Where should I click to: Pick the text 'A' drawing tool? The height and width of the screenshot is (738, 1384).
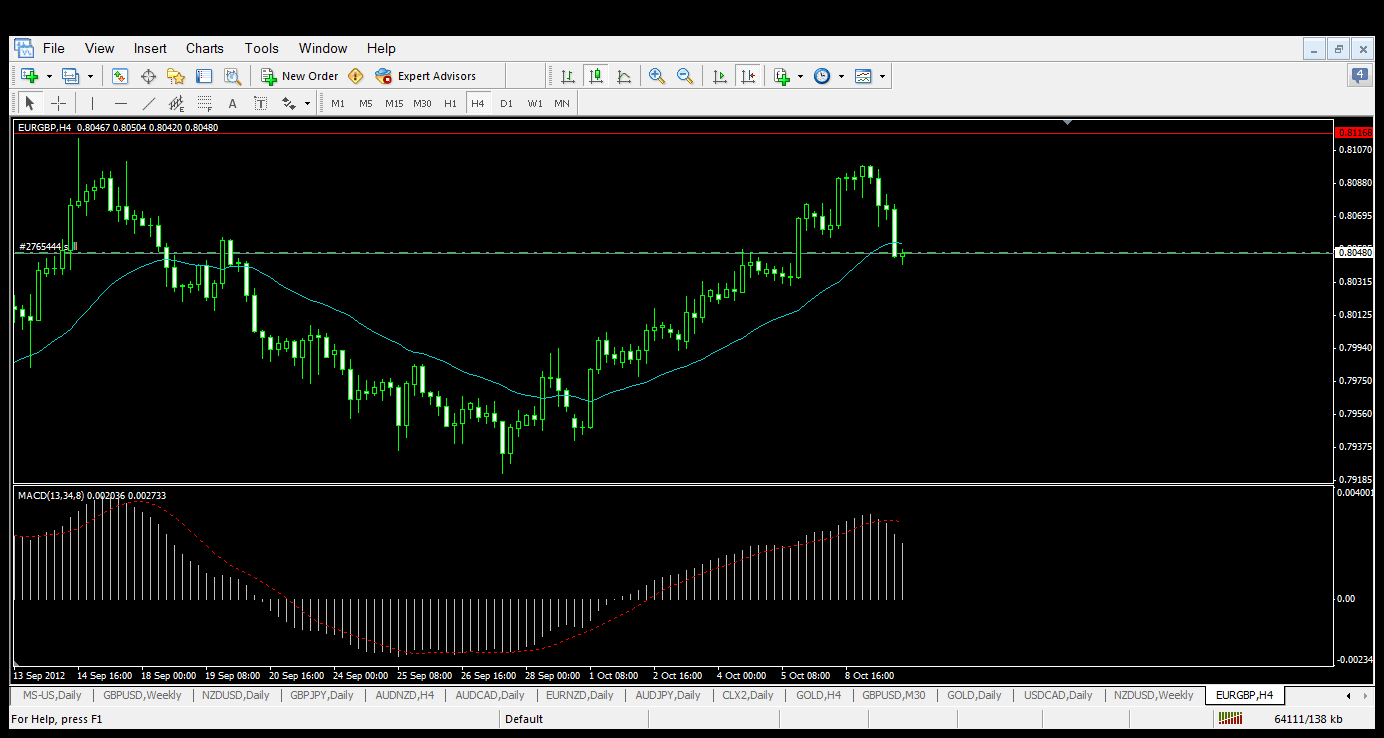(233, 103)
